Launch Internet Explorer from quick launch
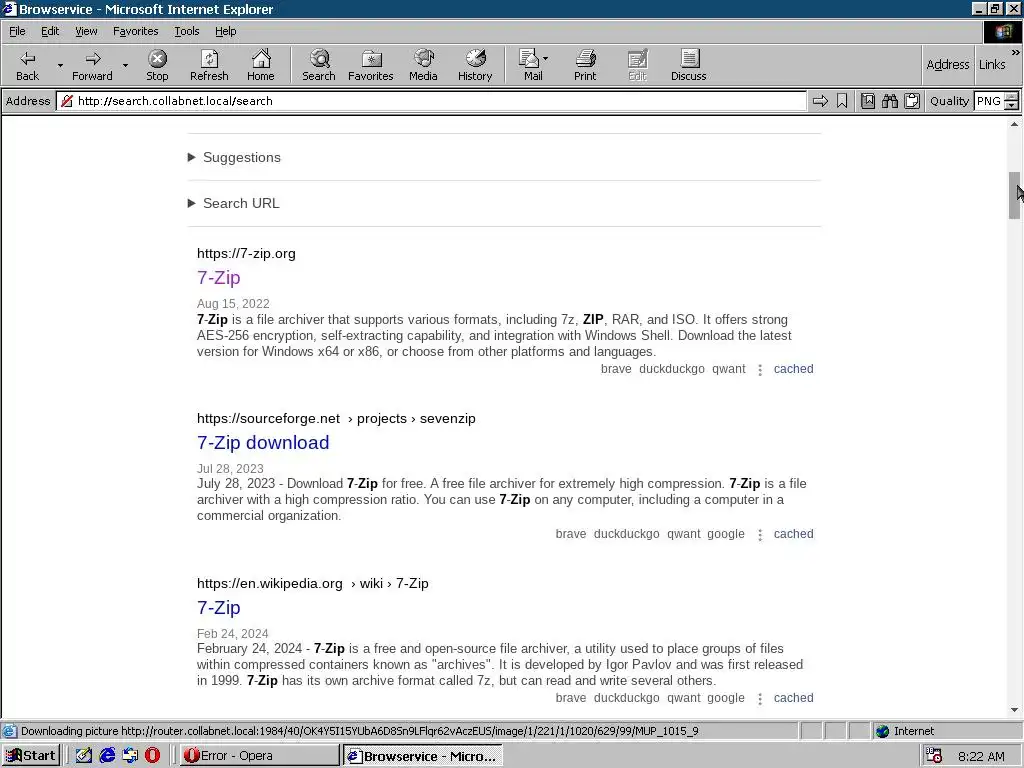This screenshot has height=768, width=1024. pyautogui.click(x=107, y=756)
